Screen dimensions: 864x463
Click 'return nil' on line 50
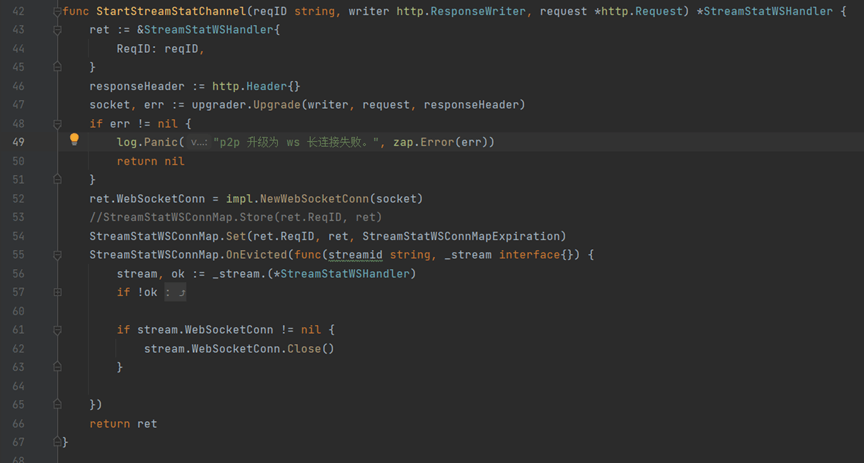click(150, 161)
